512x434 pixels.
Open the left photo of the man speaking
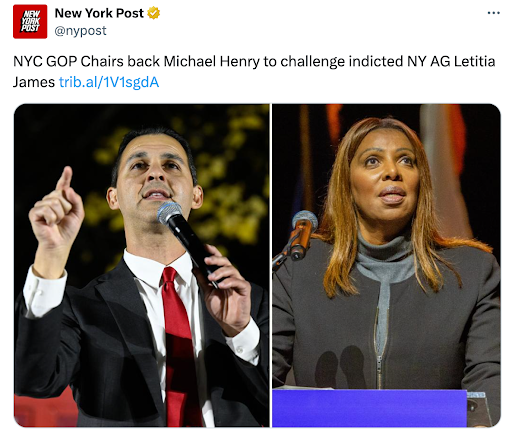pos(142,265)
